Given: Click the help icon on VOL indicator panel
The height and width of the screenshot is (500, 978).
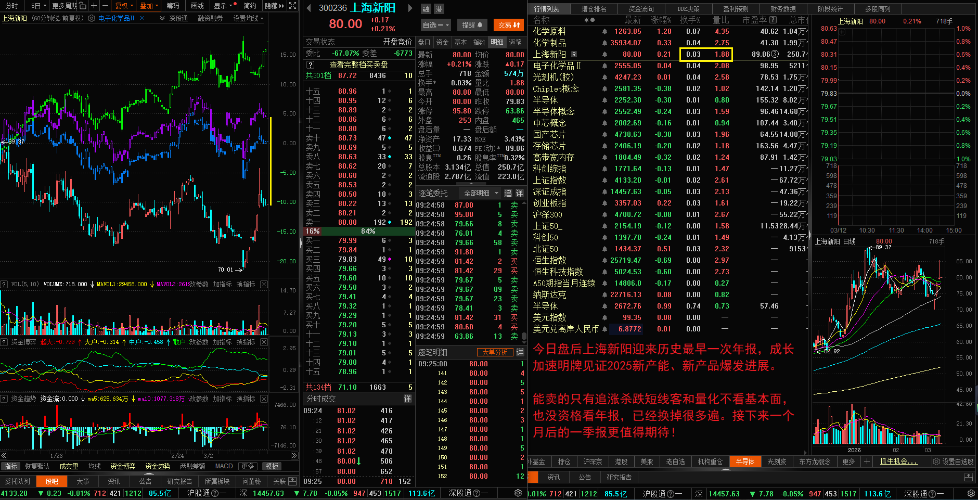Looking at the screenshot, I should click(x=4, y=284).
